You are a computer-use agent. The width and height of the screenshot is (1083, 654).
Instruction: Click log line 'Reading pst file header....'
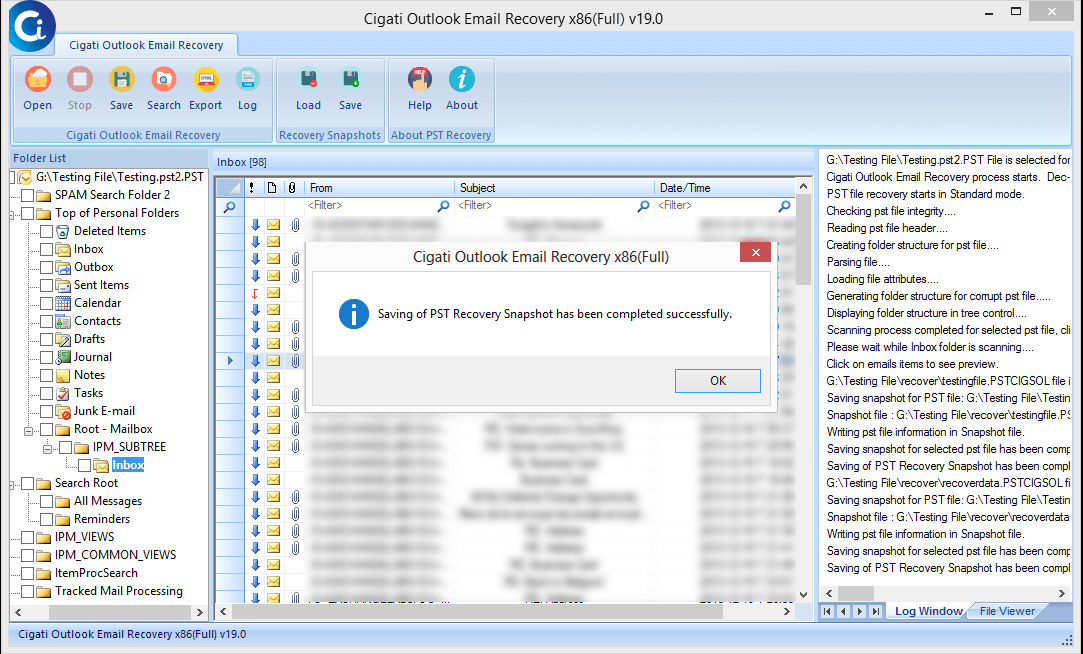pos(887,228)
